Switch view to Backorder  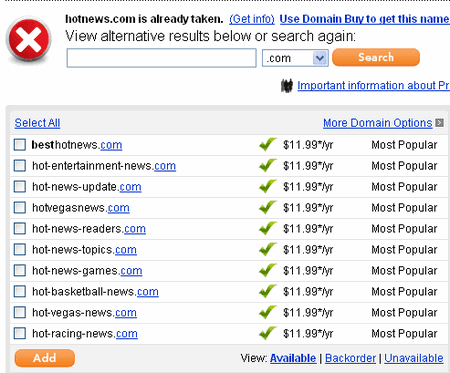[350, 358]
